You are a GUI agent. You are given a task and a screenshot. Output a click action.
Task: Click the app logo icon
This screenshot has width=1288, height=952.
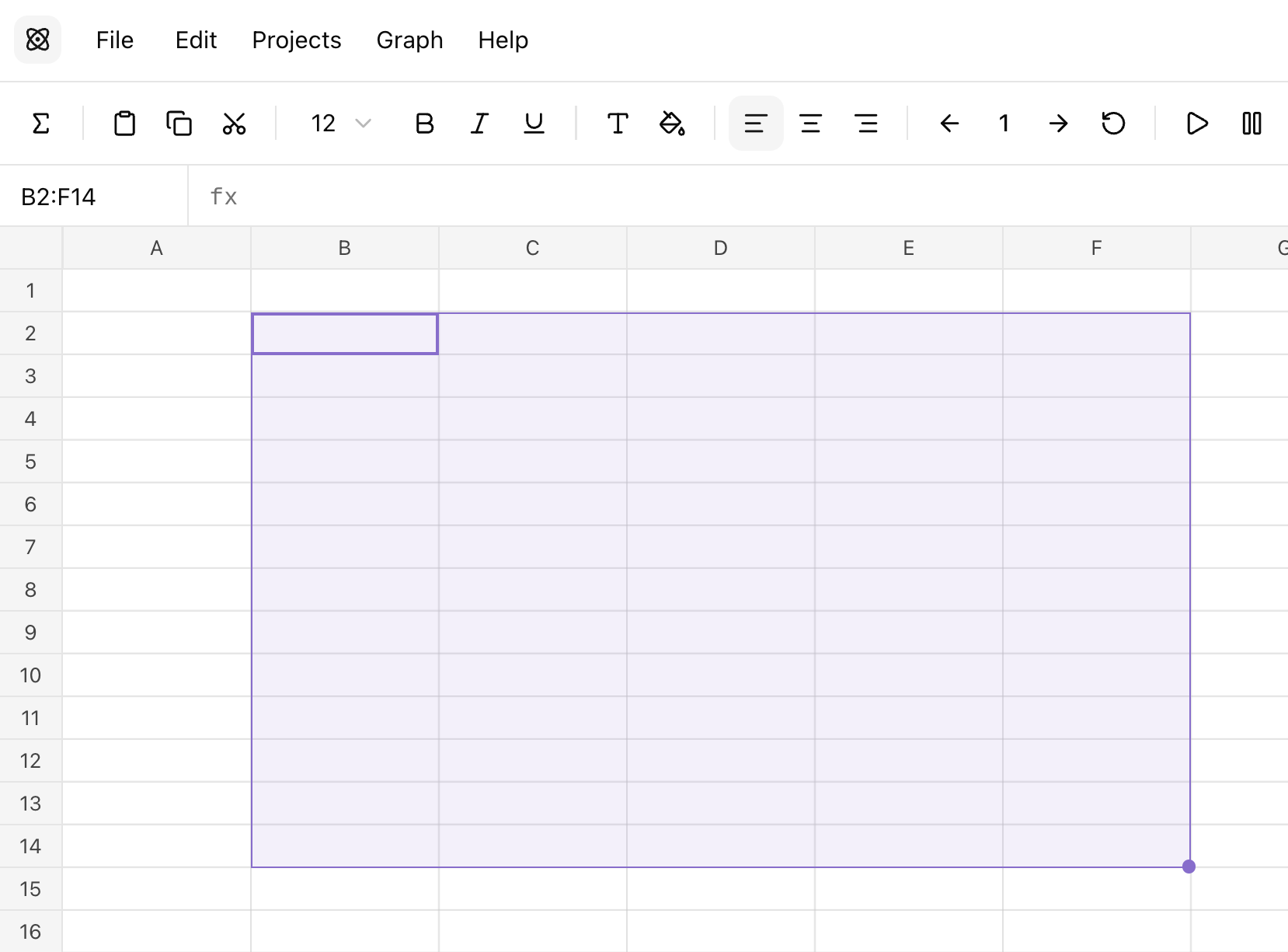(37, 40)
